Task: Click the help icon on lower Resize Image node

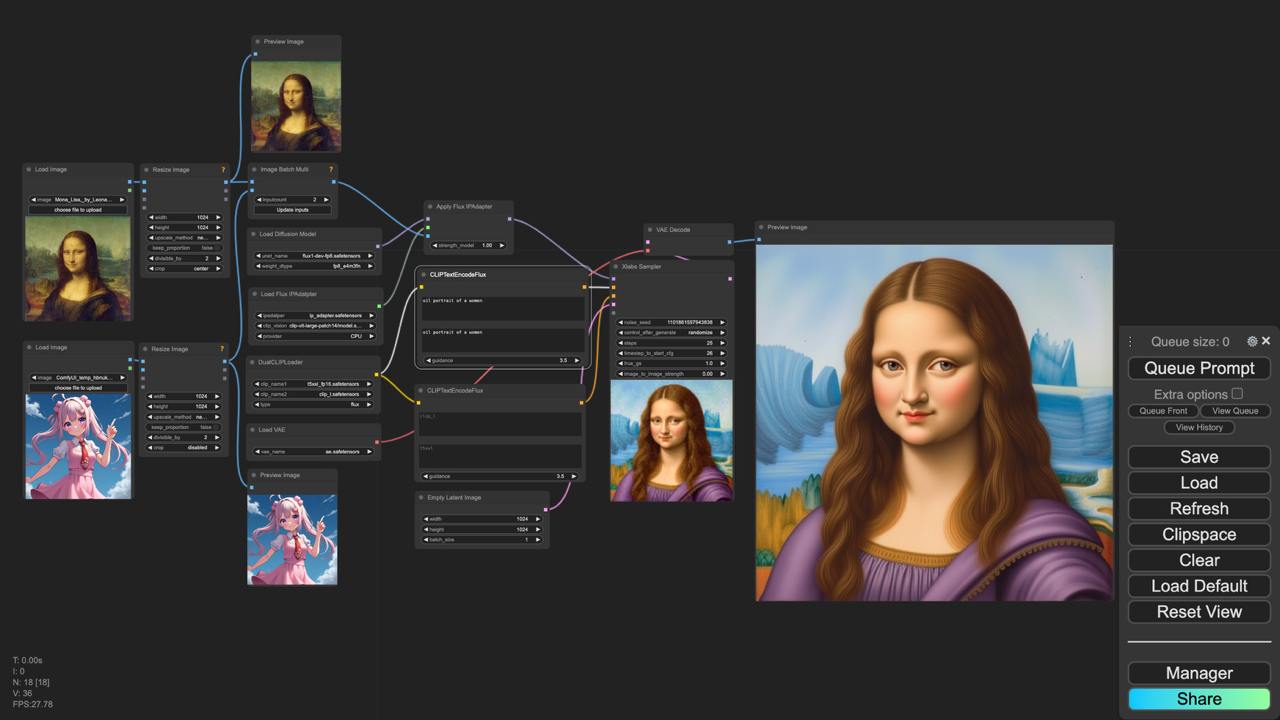Action: point(222,349)
